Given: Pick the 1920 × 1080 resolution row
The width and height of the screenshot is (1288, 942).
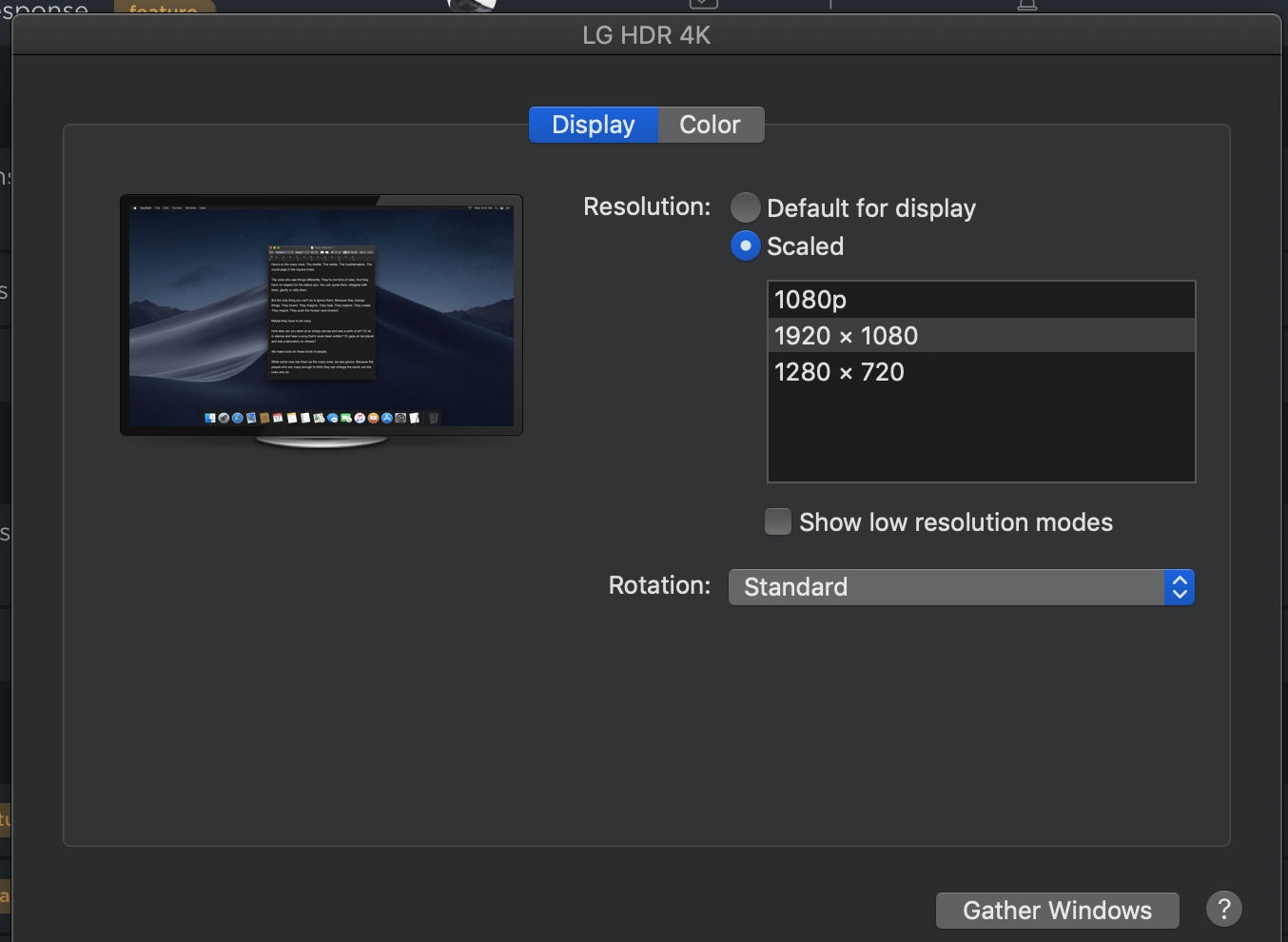Looking at the screenshot, I should (981, 336).
